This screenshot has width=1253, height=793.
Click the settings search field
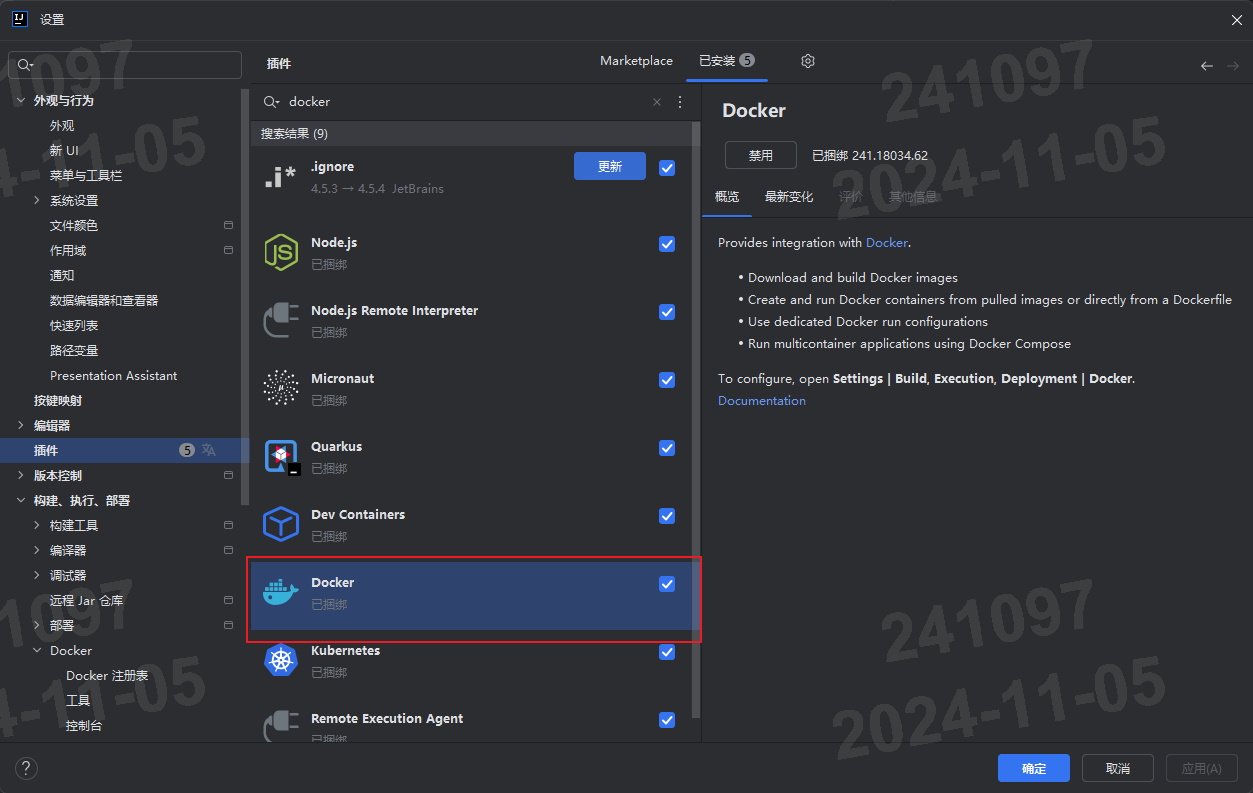pos(124,64)
